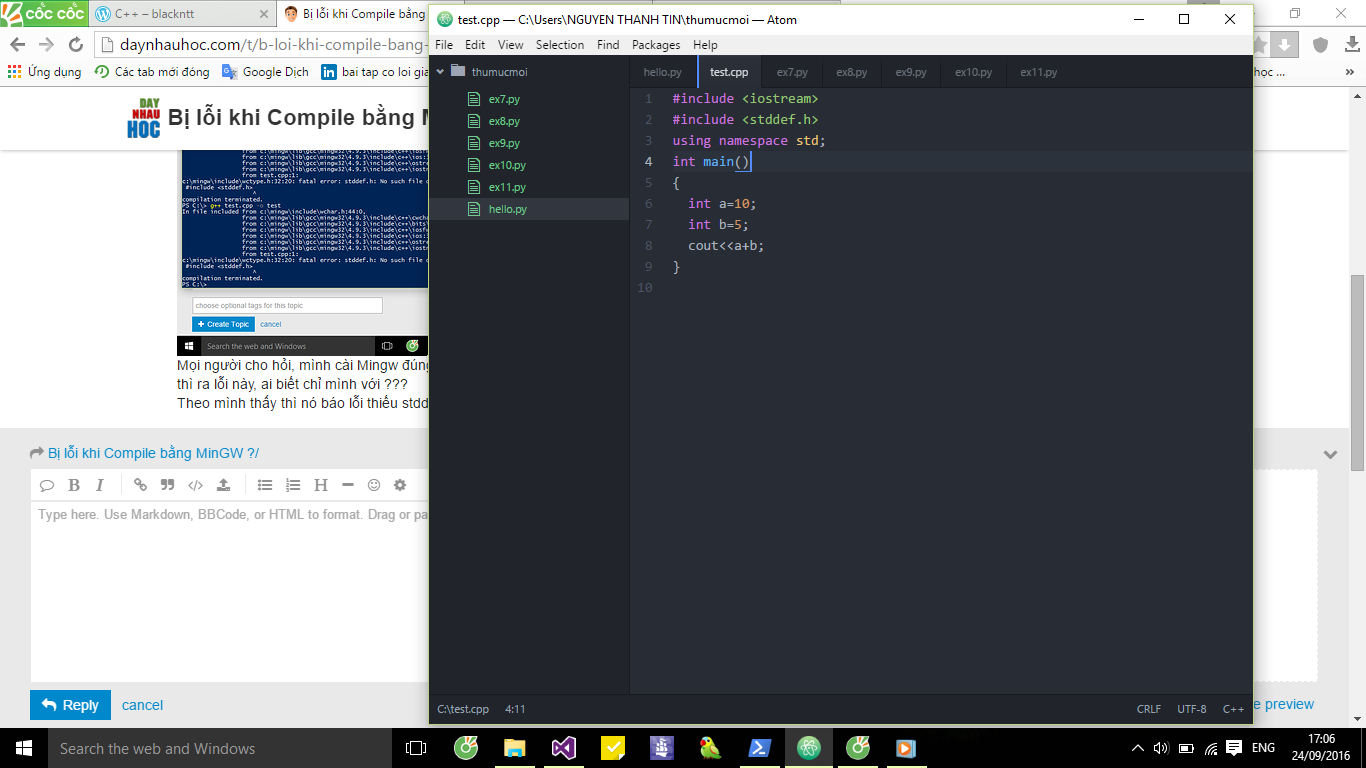Viewport: 1366px width, 768px height.
Task: Click the CRLF line ending in Atom status bar
Action: 1149,709
